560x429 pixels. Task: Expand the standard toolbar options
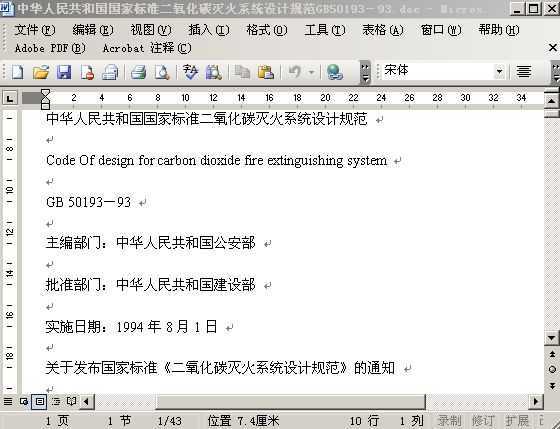[x=365, y=73]
